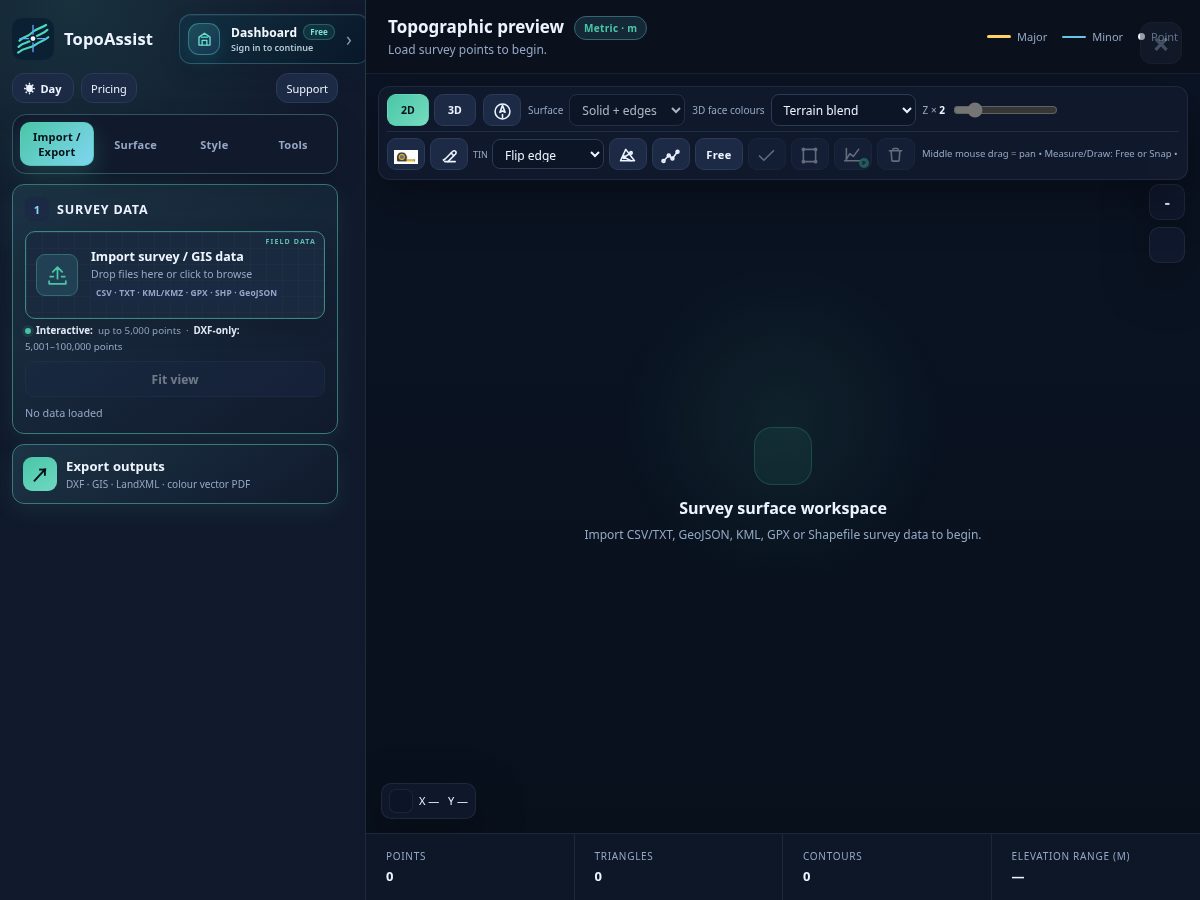The image size is (1200, 900).
Task: Click the POINTS count stat
Action: [470, 866]
